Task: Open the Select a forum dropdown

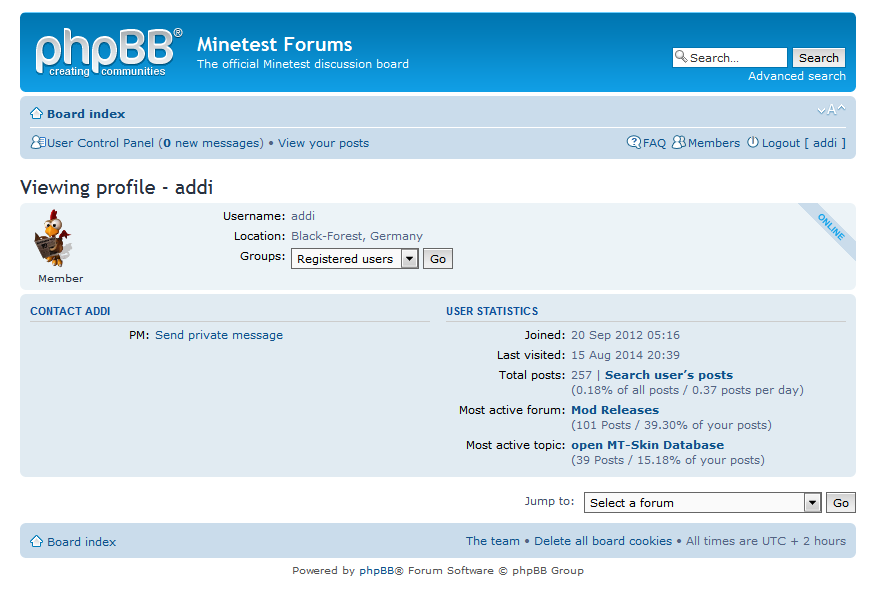Action: click(x=813, y=503)
